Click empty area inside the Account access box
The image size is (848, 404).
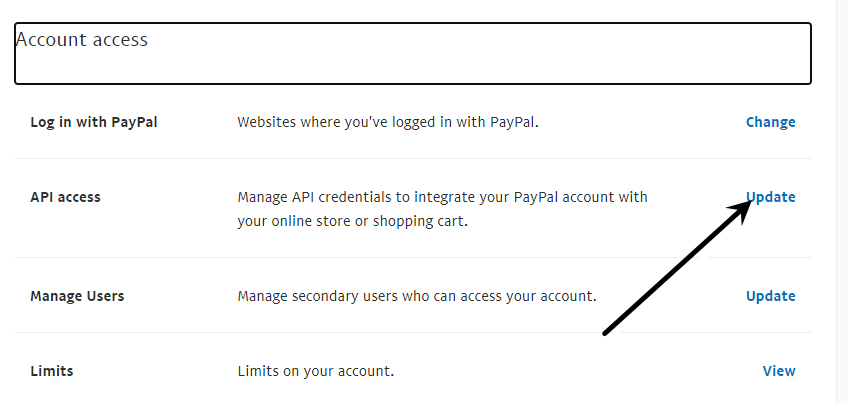(450, 60)
